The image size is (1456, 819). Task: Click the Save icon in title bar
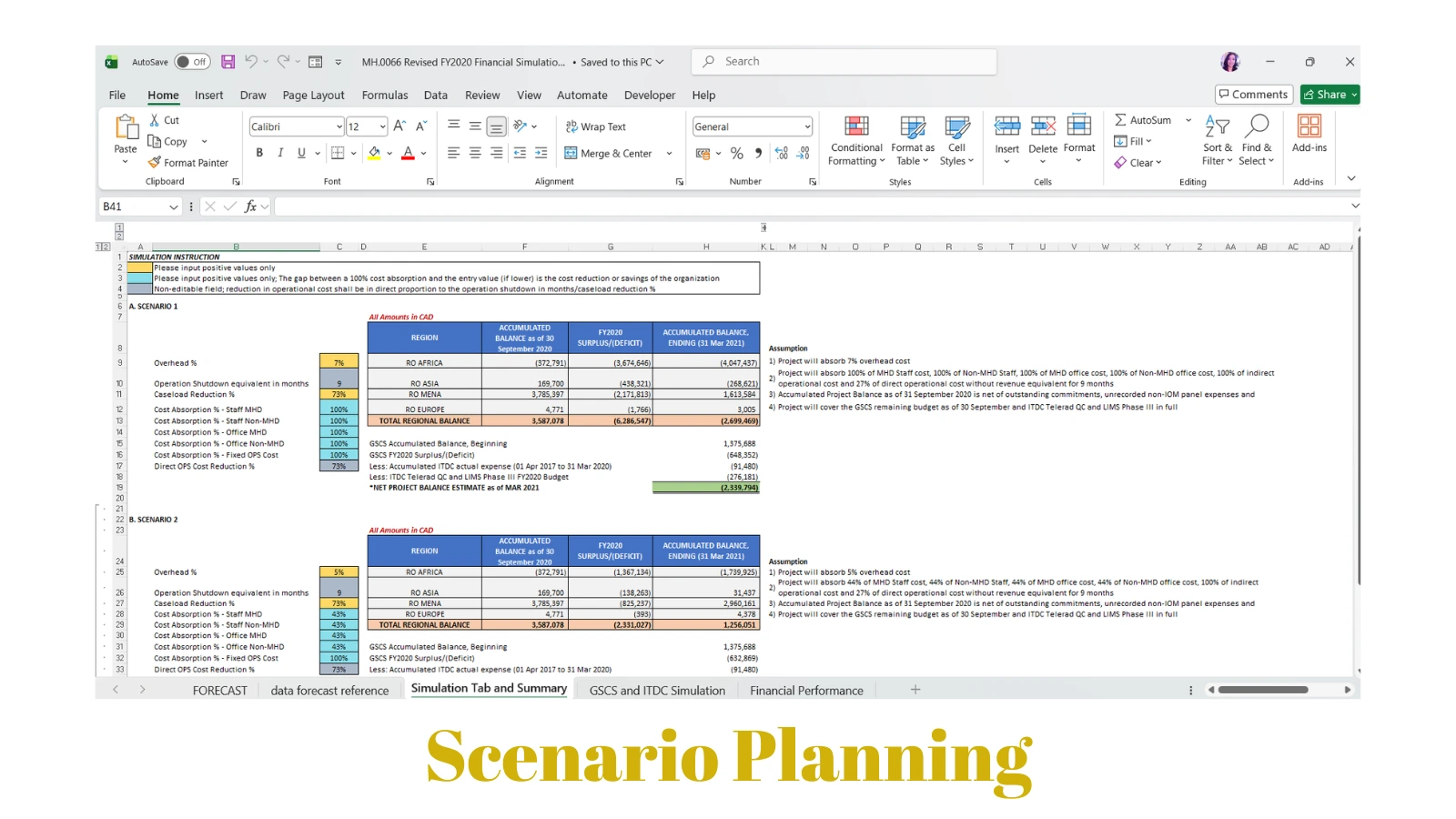[227, 62]
